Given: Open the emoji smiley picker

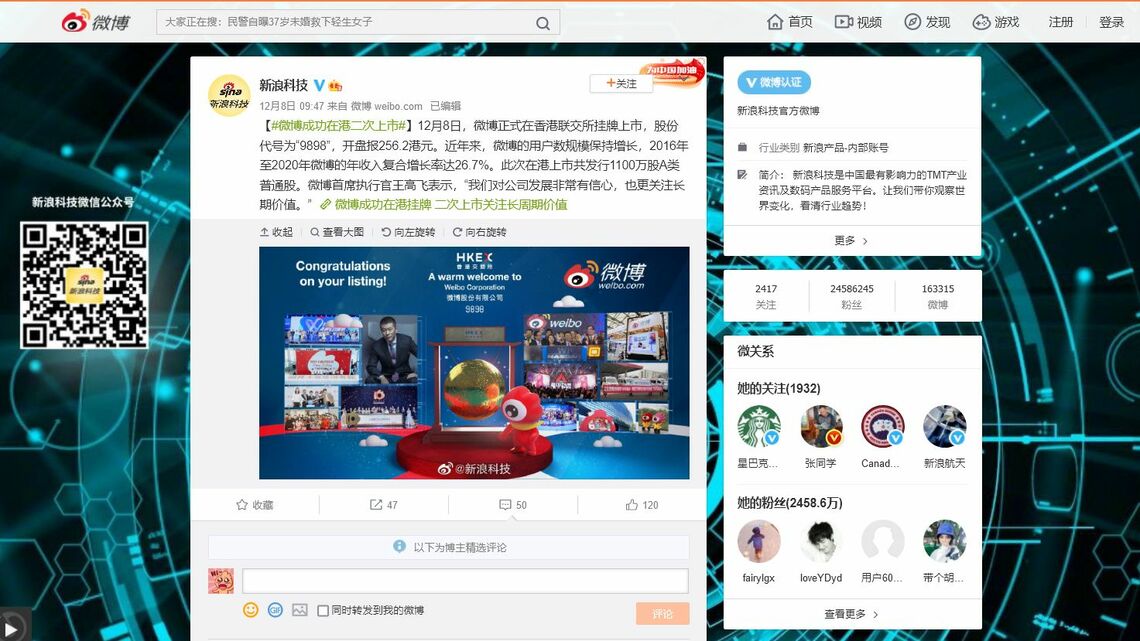Looking at the screenshot, I should pos(251,610).
